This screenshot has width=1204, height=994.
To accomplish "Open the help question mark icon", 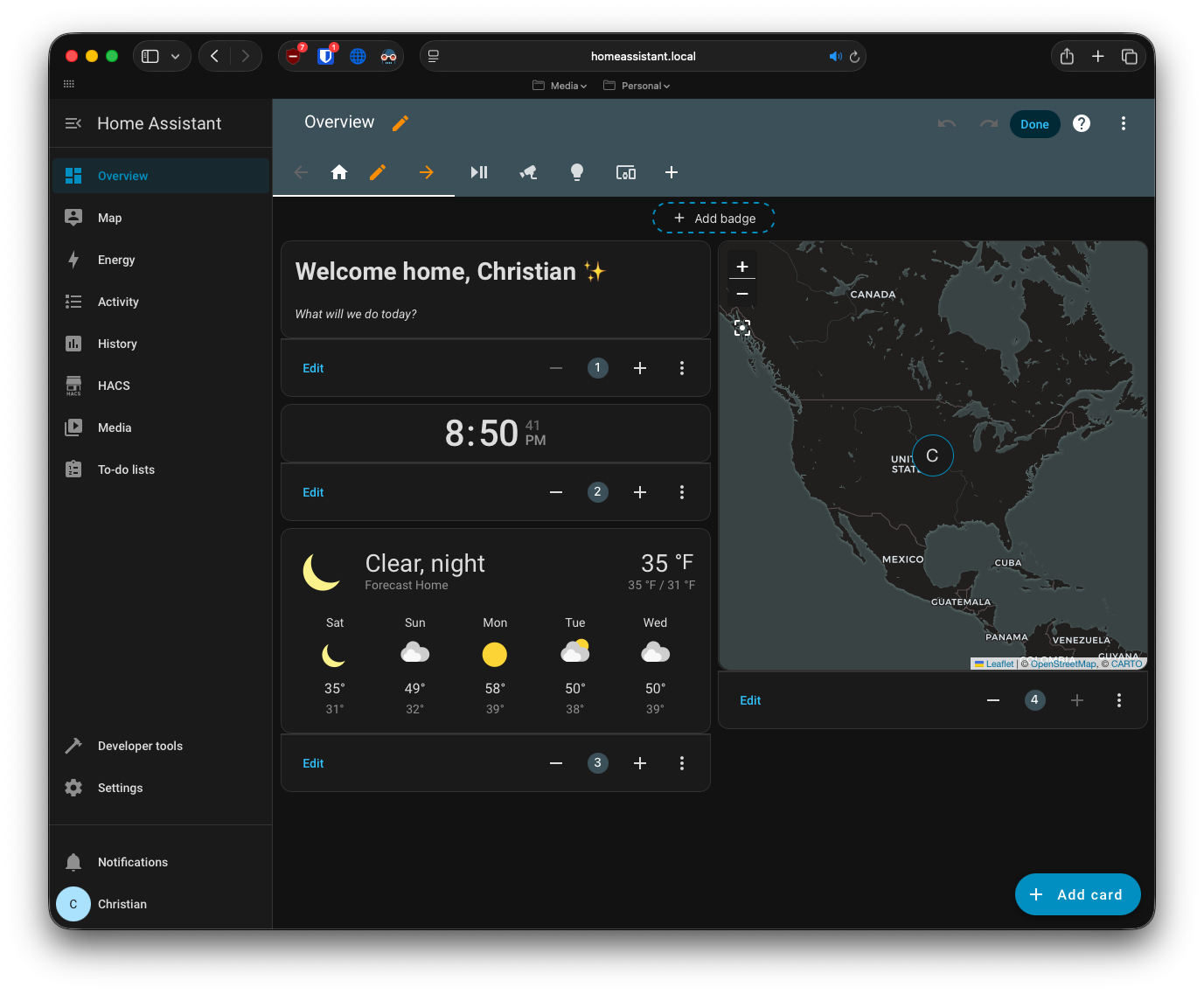I will pos(1082,123).
